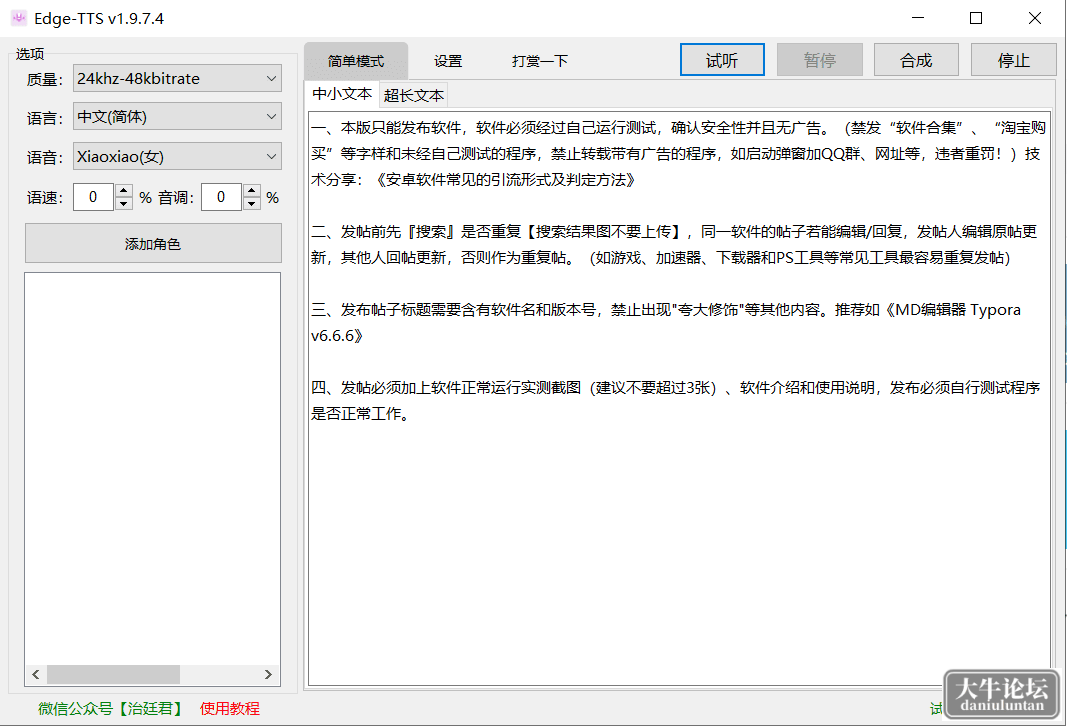The height and width of the screenshot is (726, 1067).
Task: Open the 质量 quality dropdown
Action: pos(177,79)
